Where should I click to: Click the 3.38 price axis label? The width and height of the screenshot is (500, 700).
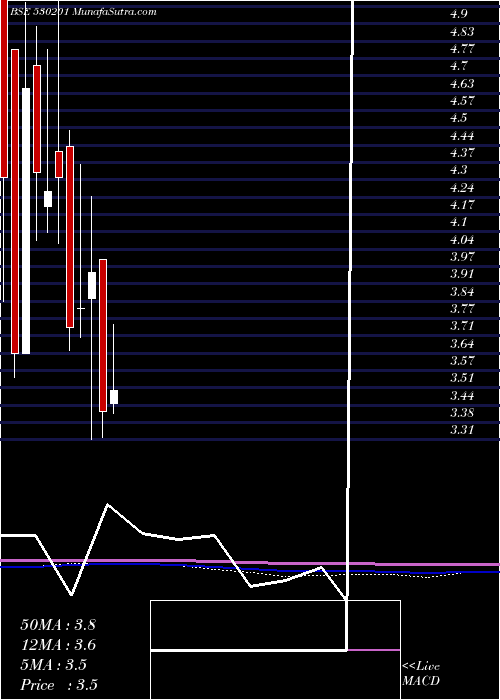pos(462,412)
